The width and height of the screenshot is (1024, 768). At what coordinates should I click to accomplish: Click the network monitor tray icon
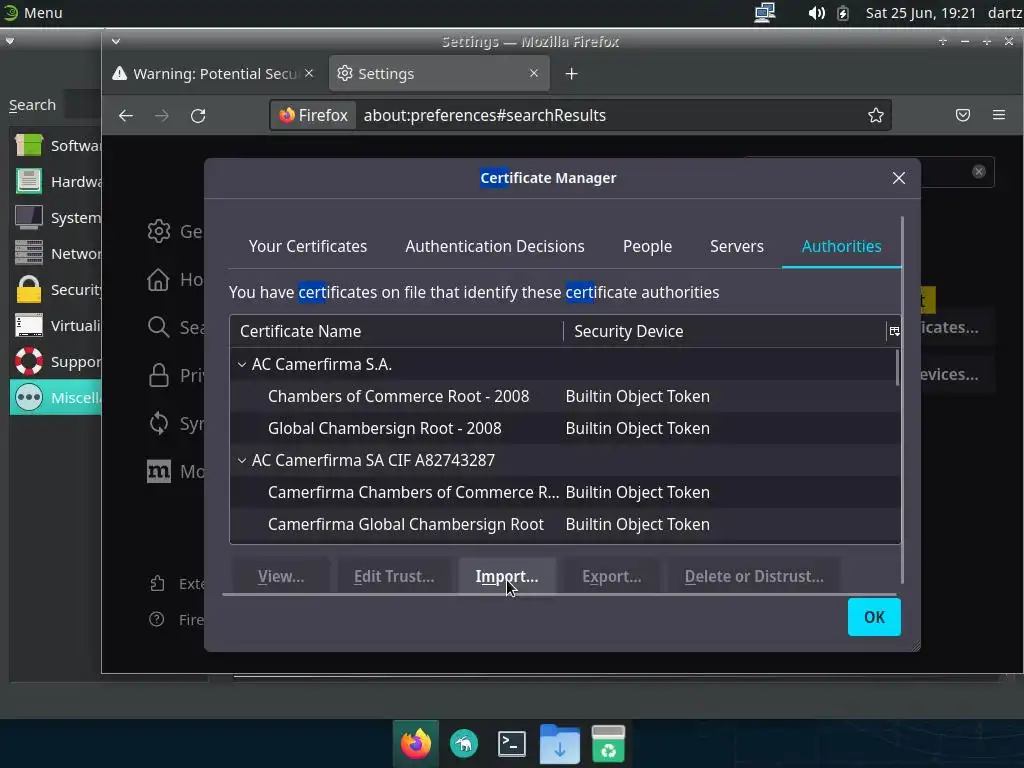coord(764,12)
